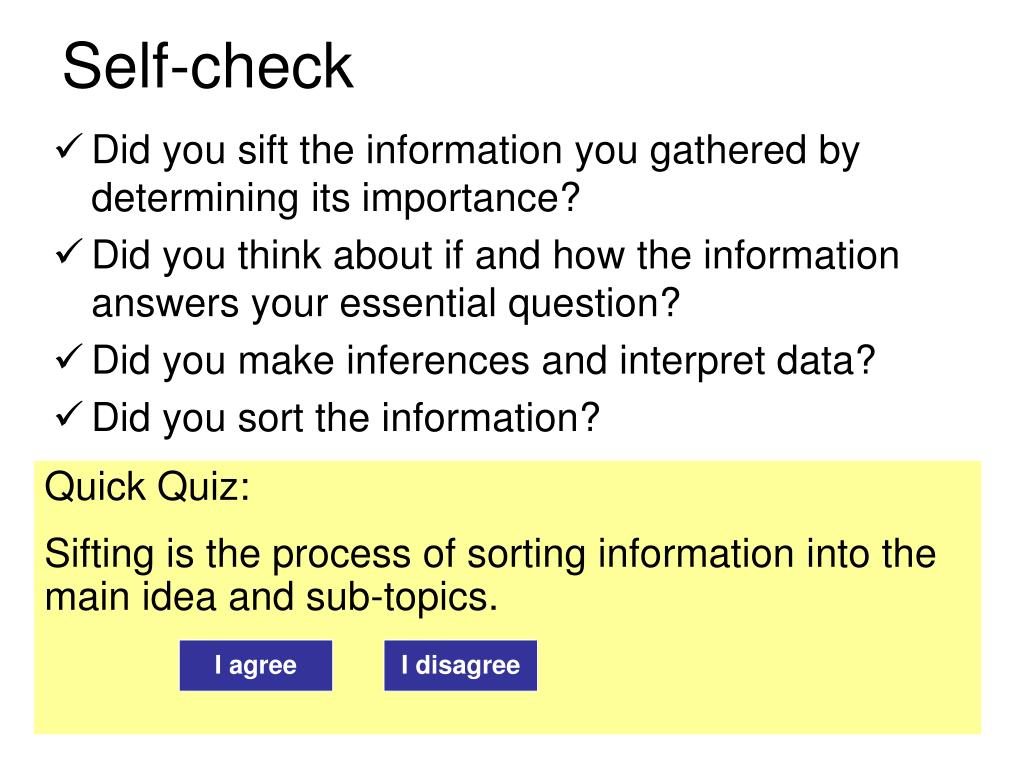Click the "Self-check" slide title
Viewport: 1024px width, 768px height.
click(208, 66)
